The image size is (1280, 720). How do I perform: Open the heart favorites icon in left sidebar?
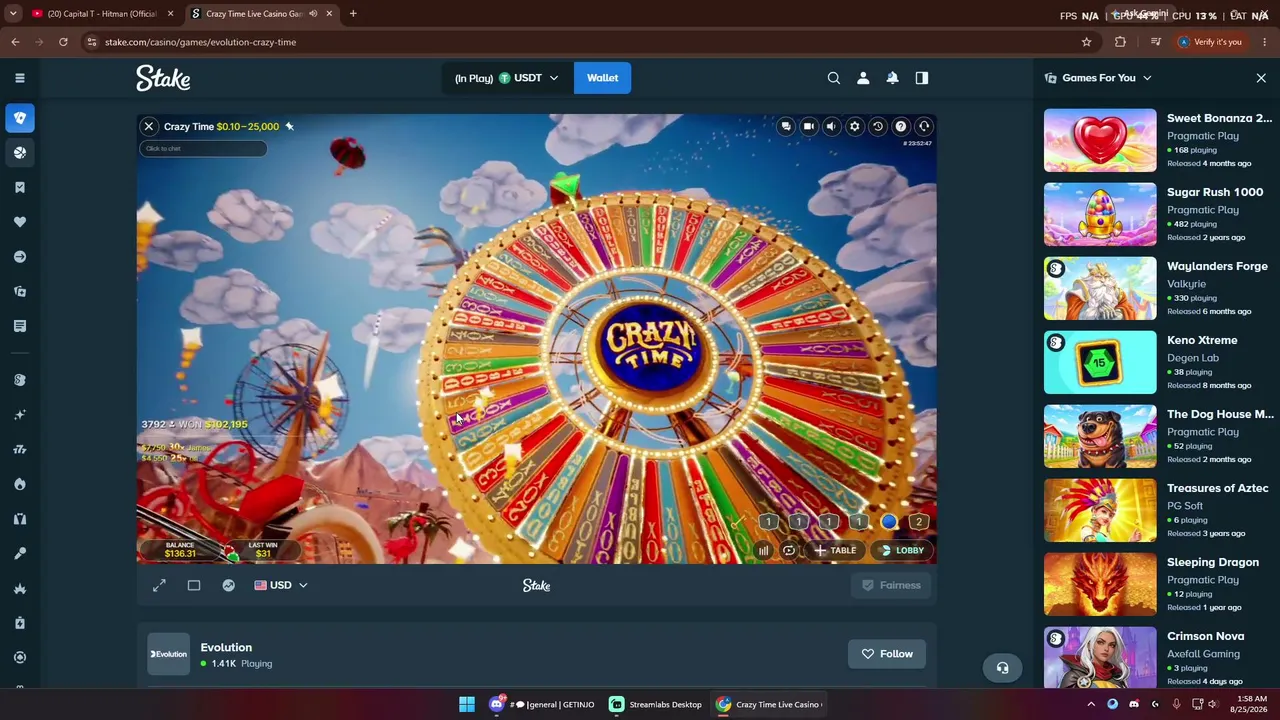[x=20, y=222]
